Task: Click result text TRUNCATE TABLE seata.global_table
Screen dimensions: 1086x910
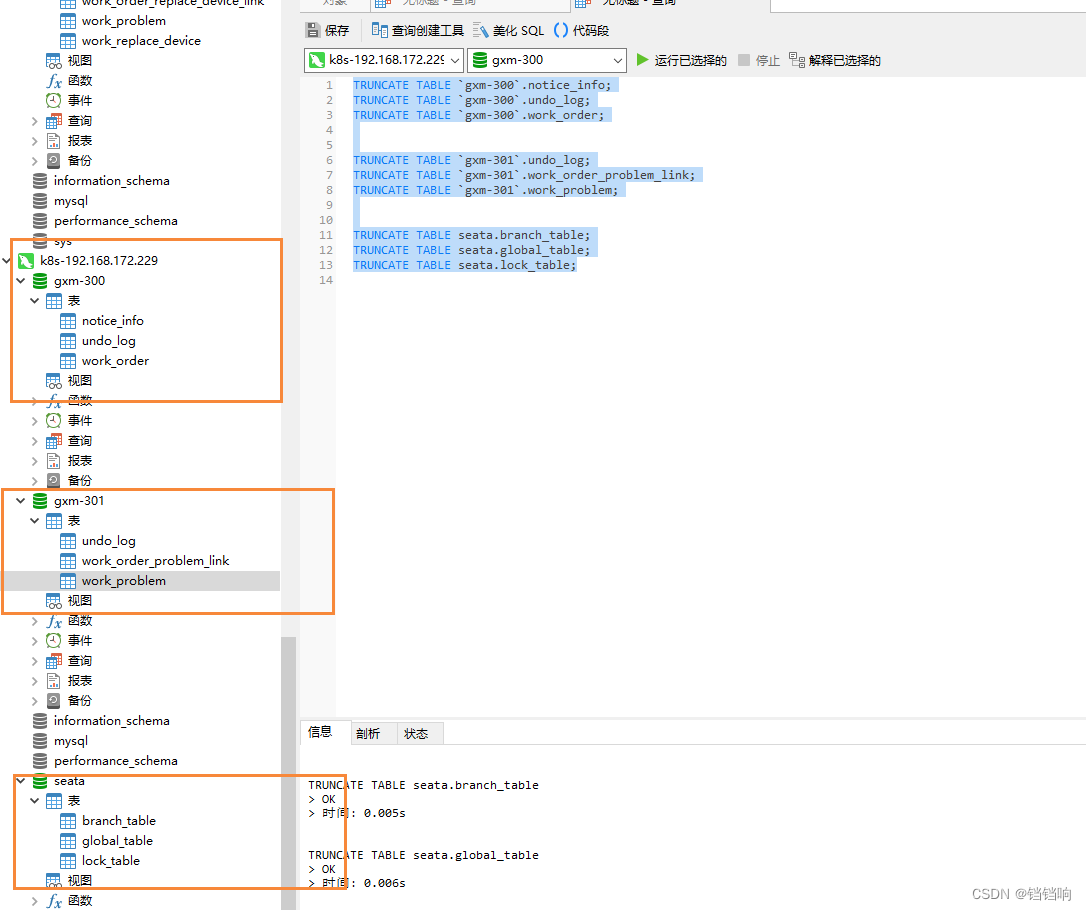Action: click(423, 855)
